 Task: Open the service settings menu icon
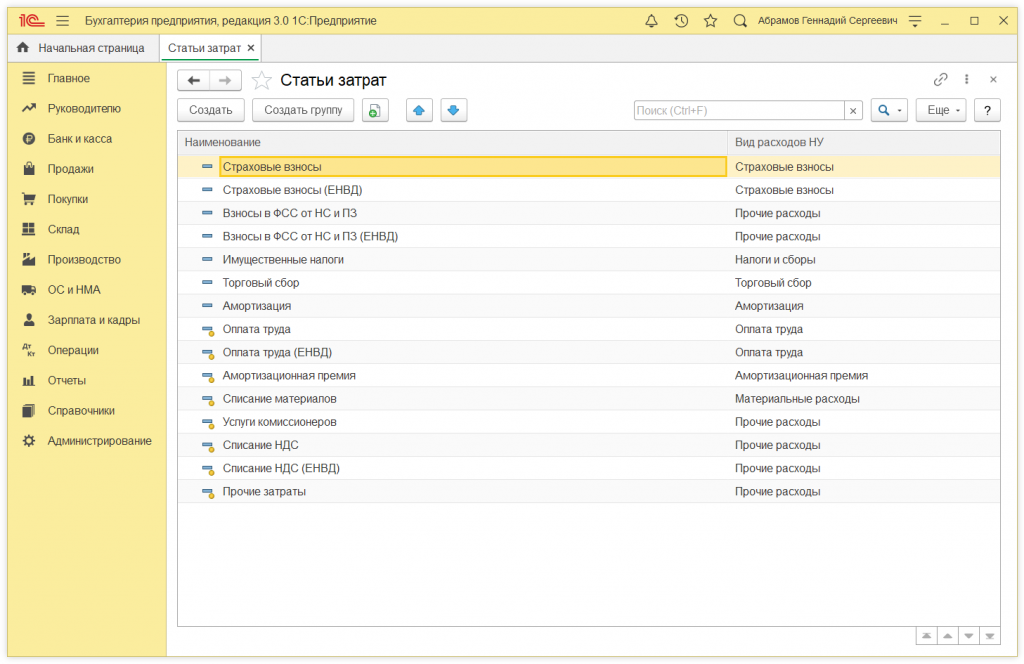[x=914, y=20]
